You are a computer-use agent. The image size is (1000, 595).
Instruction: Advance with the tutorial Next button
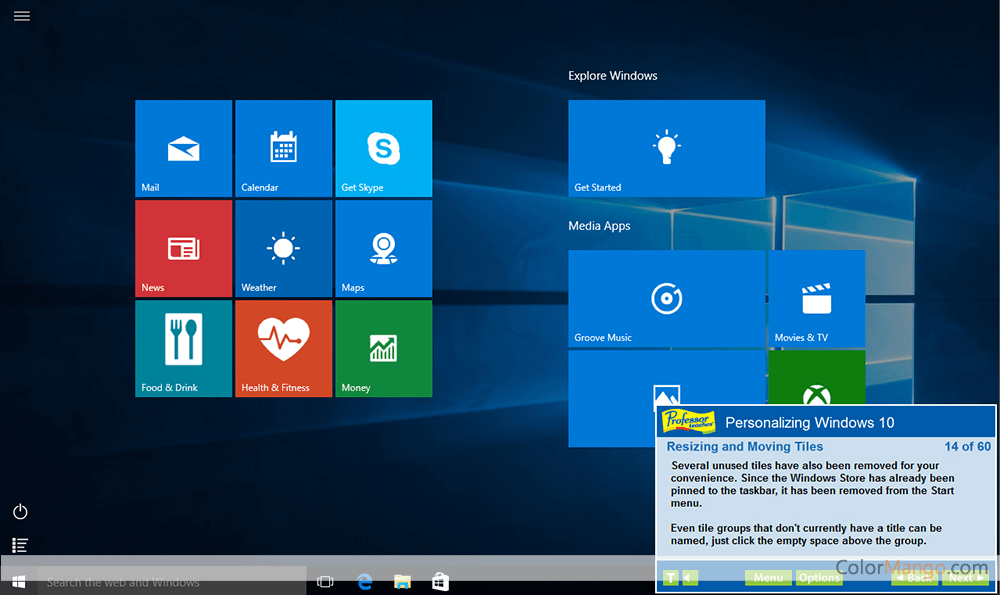(x=966, y=578)
